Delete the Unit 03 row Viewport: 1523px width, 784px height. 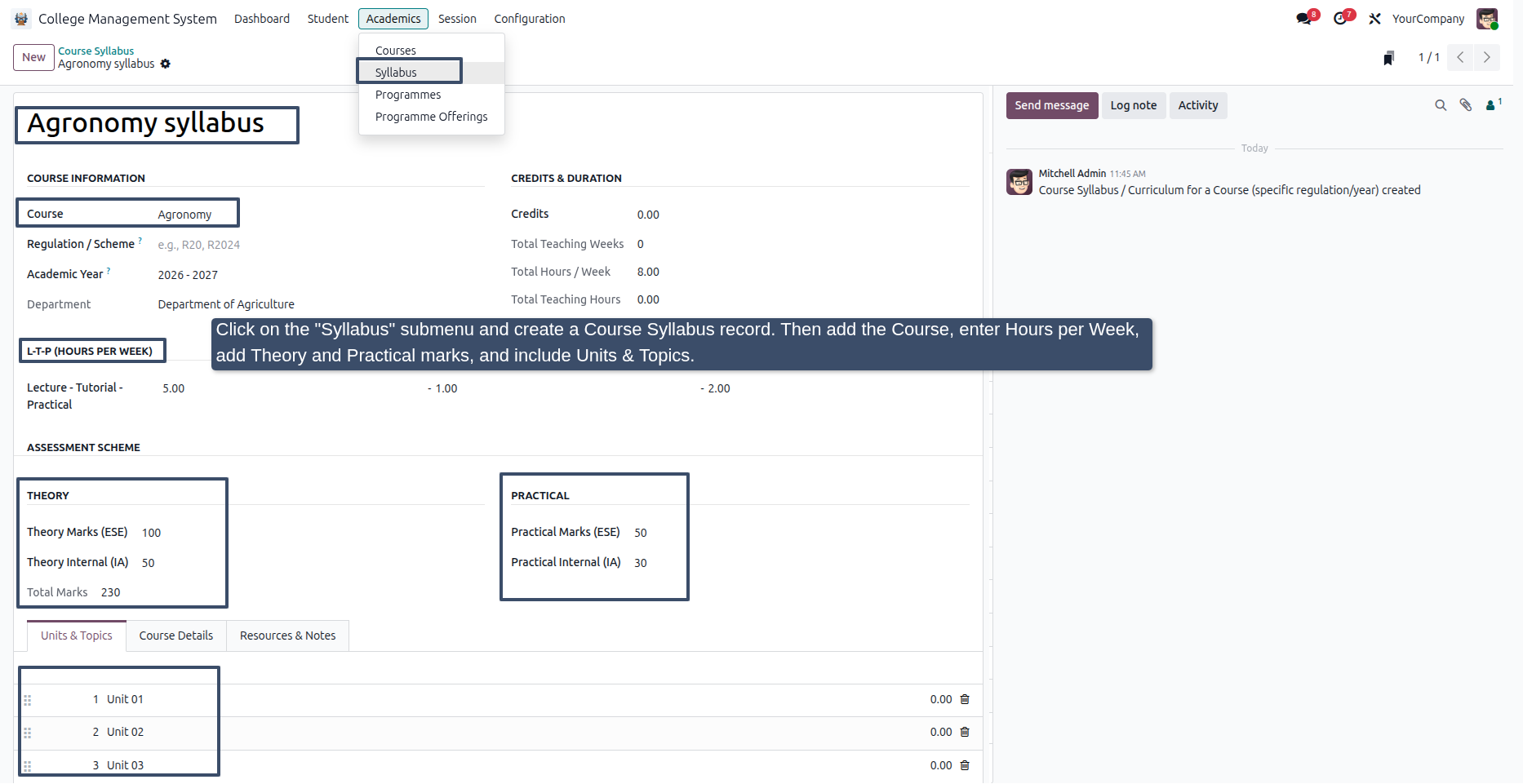(965, 765)
